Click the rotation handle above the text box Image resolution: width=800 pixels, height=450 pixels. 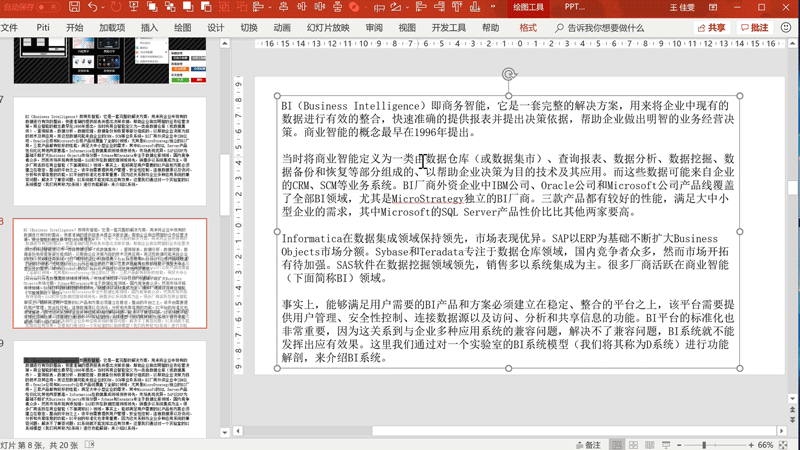point(509,74)
